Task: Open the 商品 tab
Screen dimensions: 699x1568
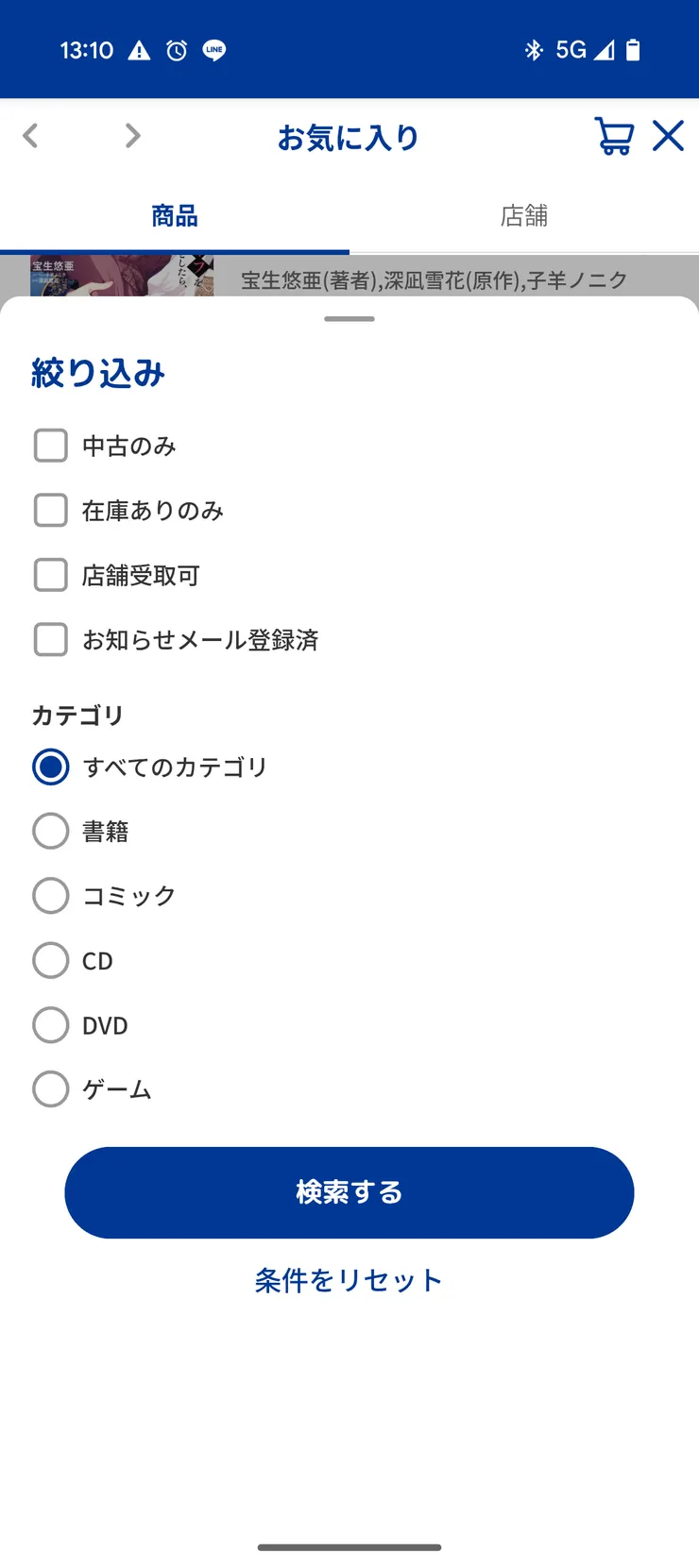Action: (x=175, y=216)
